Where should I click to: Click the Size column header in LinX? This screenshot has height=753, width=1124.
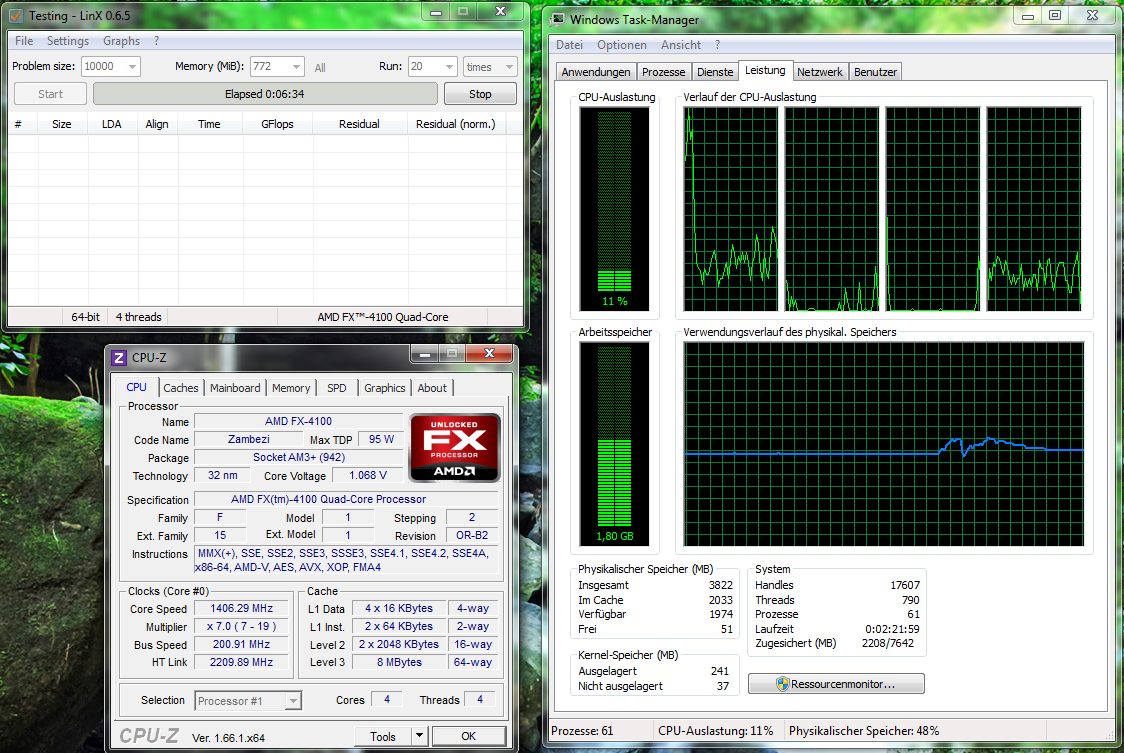coord(62,124)
